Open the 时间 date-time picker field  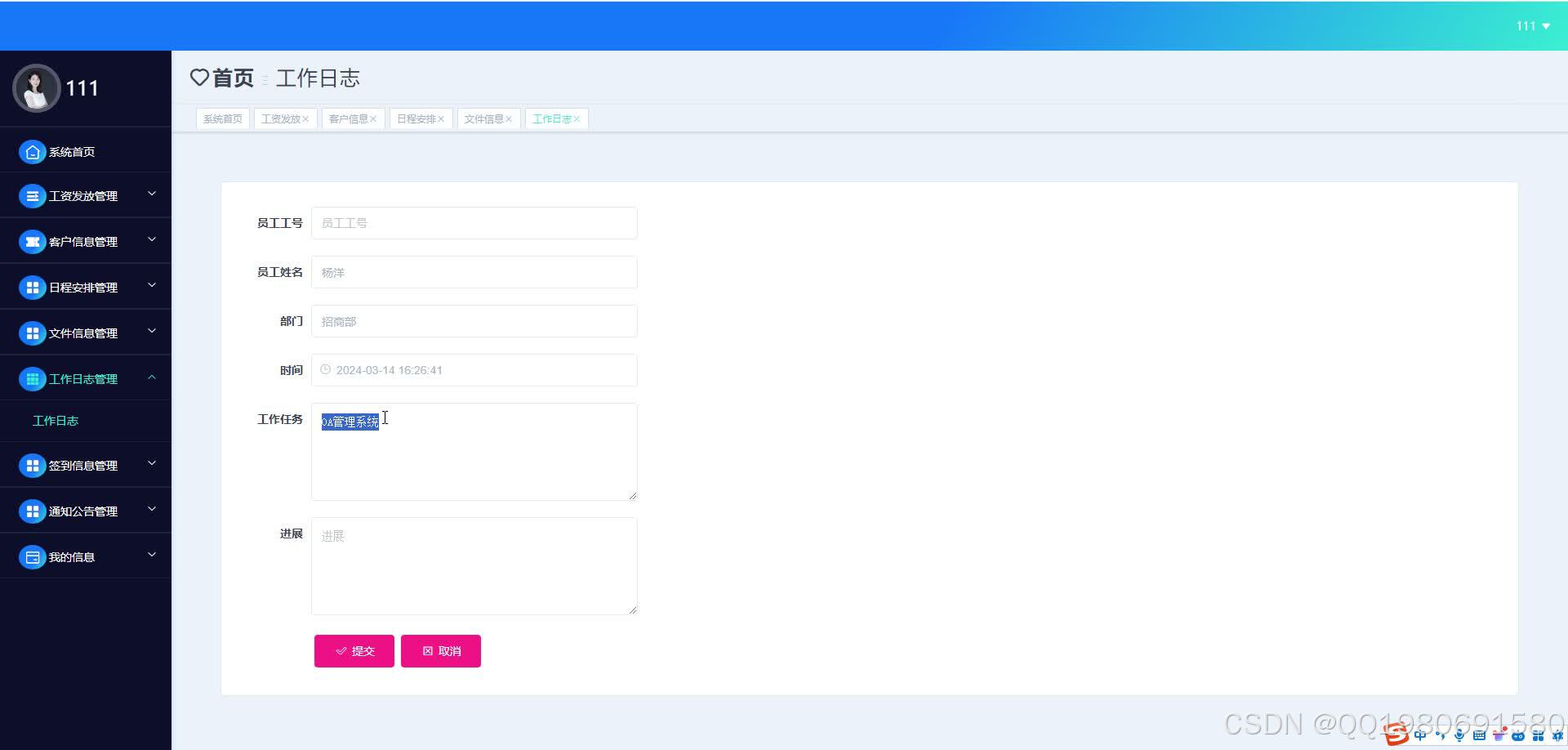[474, 370]
